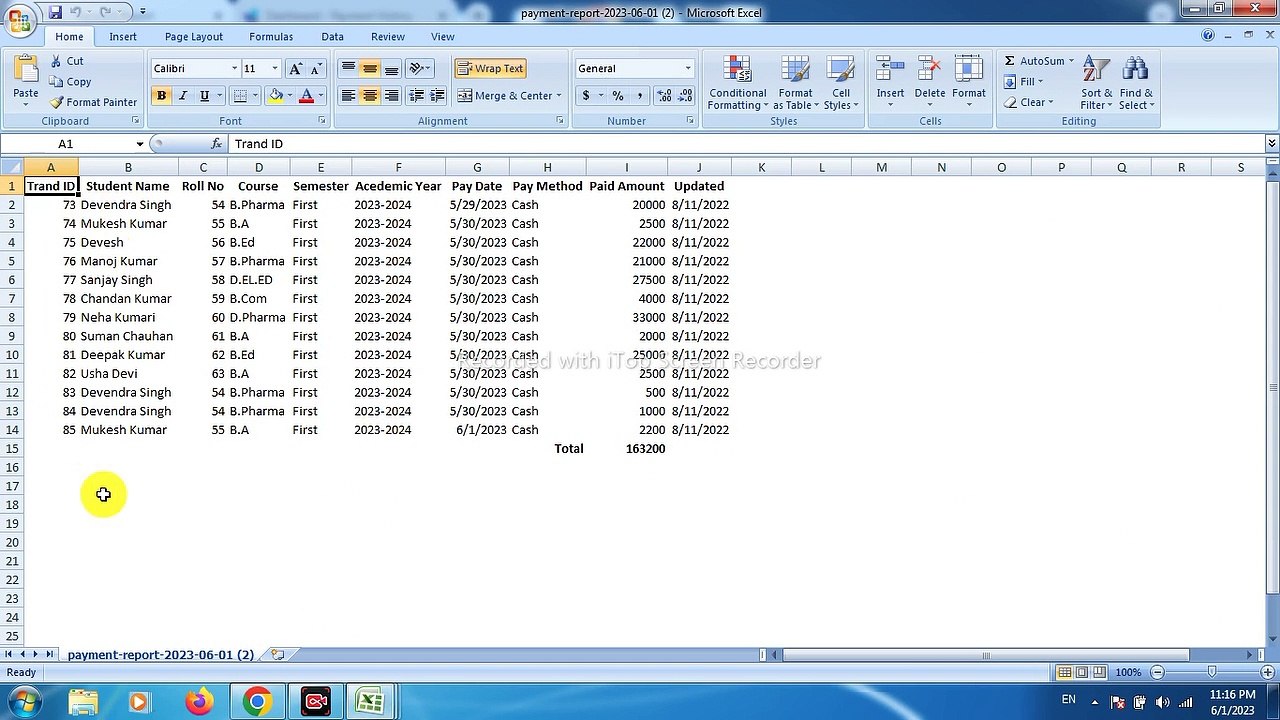Switch to the Review ribbon tab

pyautogui.click(x=388, y=37)
